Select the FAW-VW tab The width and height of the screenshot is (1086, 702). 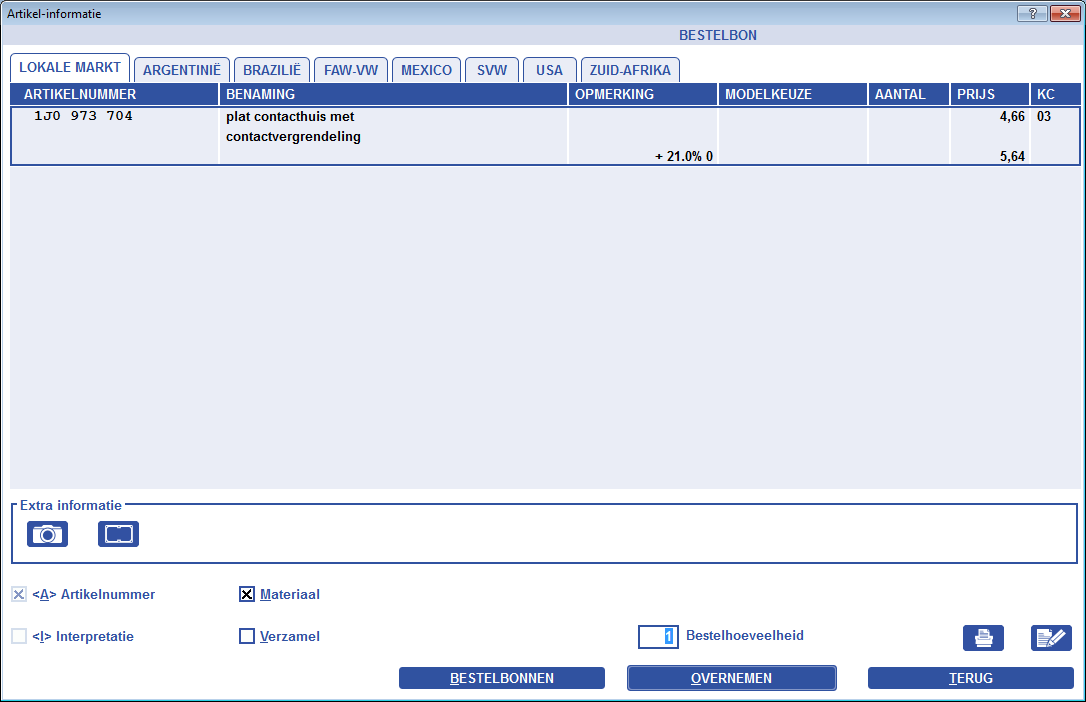[351, 71]
